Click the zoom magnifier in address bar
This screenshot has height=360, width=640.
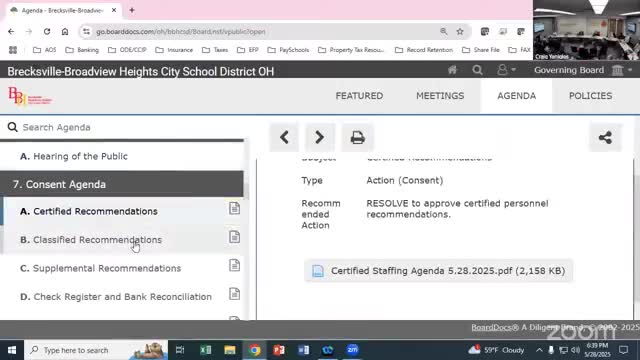444,31
